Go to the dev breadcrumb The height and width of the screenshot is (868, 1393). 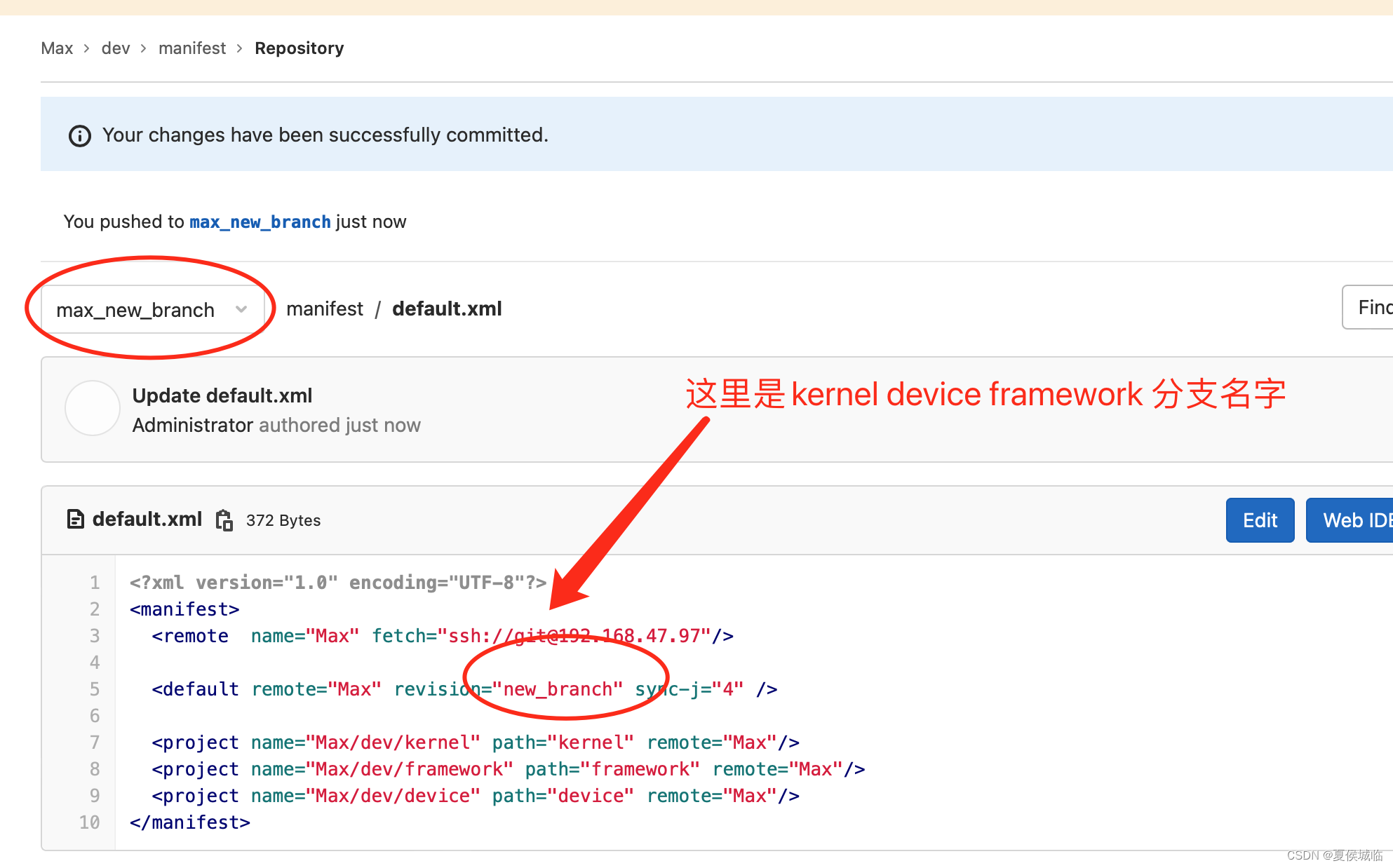pyautogui.click(x=116, y=48)
